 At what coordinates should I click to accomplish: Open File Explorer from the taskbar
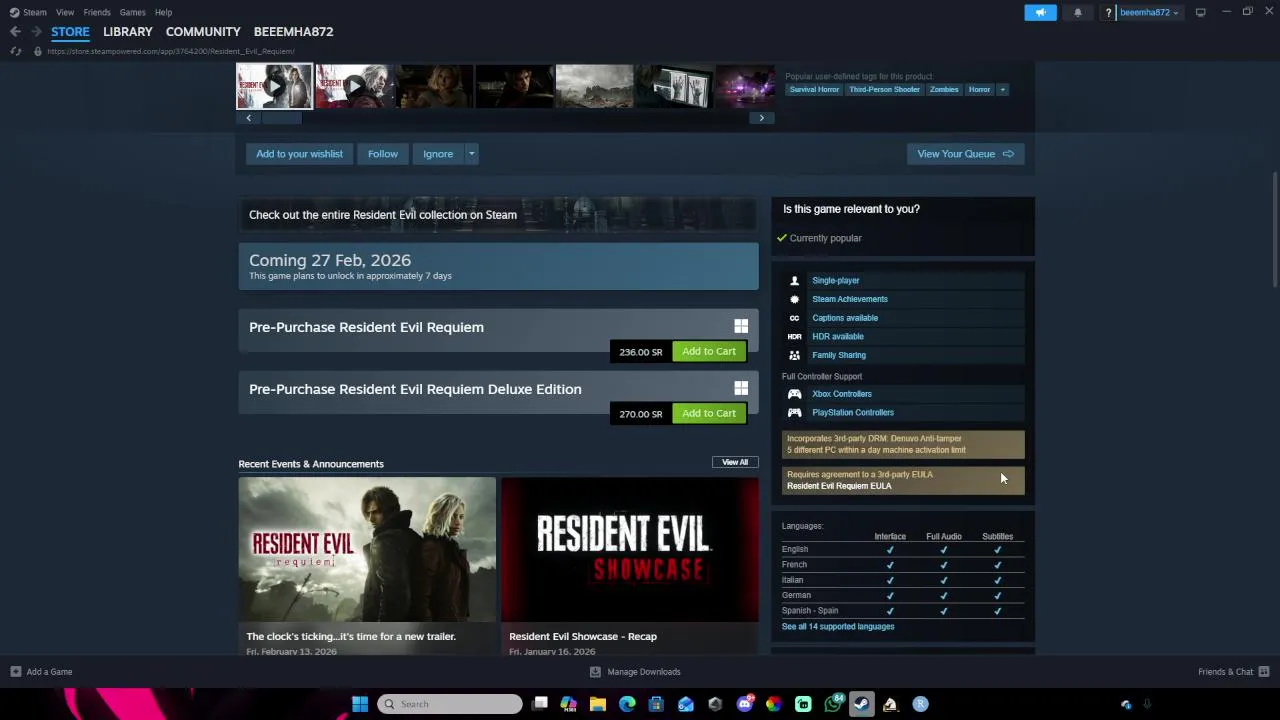598,704
